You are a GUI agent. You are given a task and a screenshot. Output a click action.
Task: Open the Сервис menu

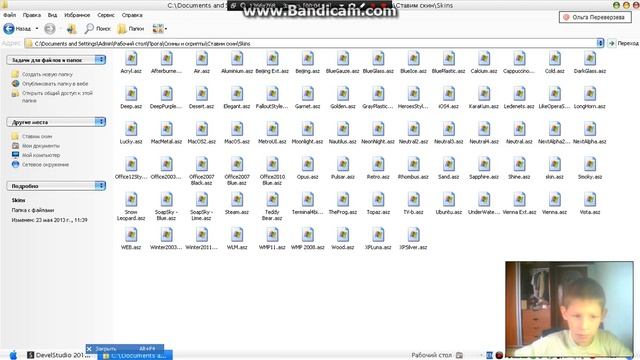pos(106,15)
